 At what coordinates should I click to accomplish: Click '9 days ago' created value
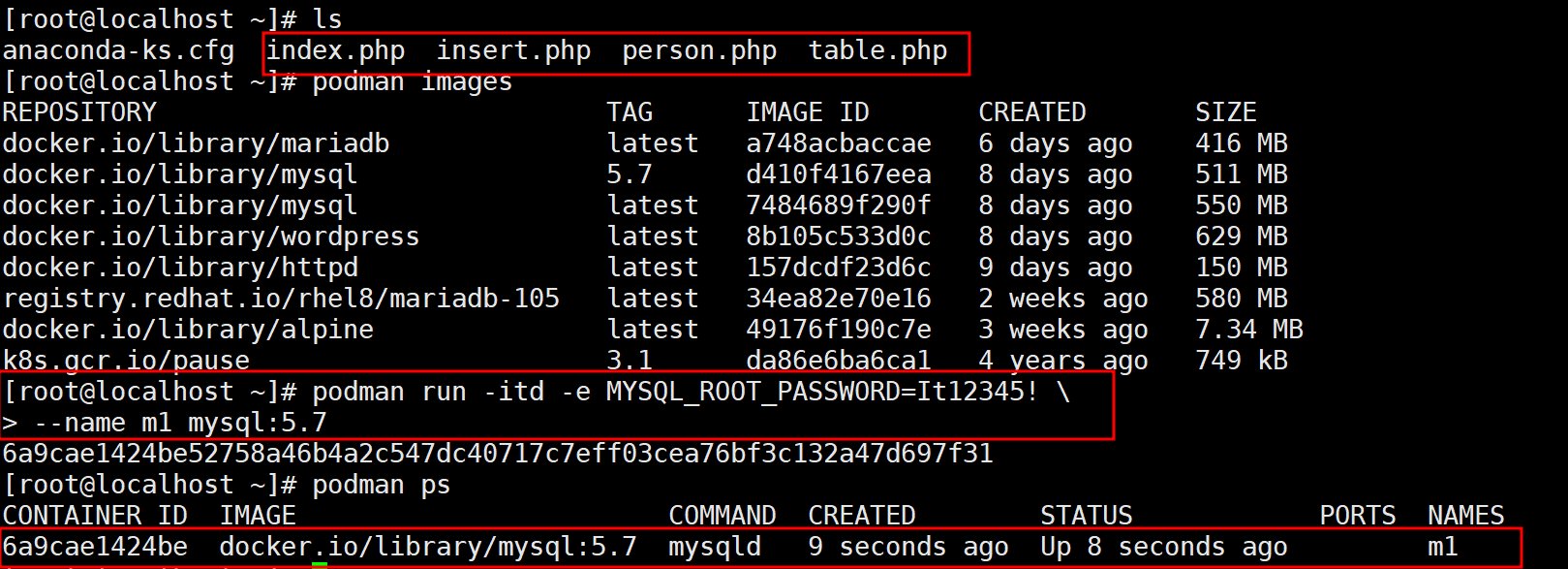[x=1056, y=268]
